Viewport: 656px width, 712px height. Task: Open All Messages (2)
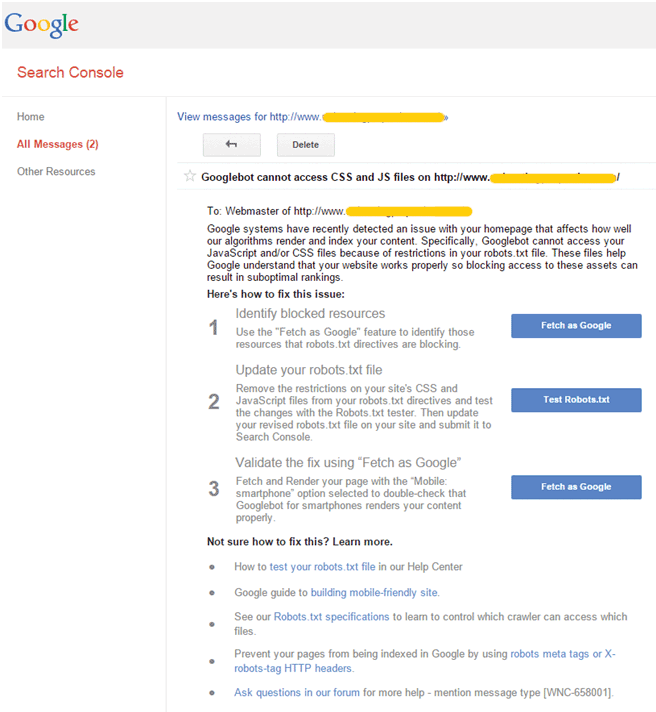pyautogui.click(x=58, y=144)
